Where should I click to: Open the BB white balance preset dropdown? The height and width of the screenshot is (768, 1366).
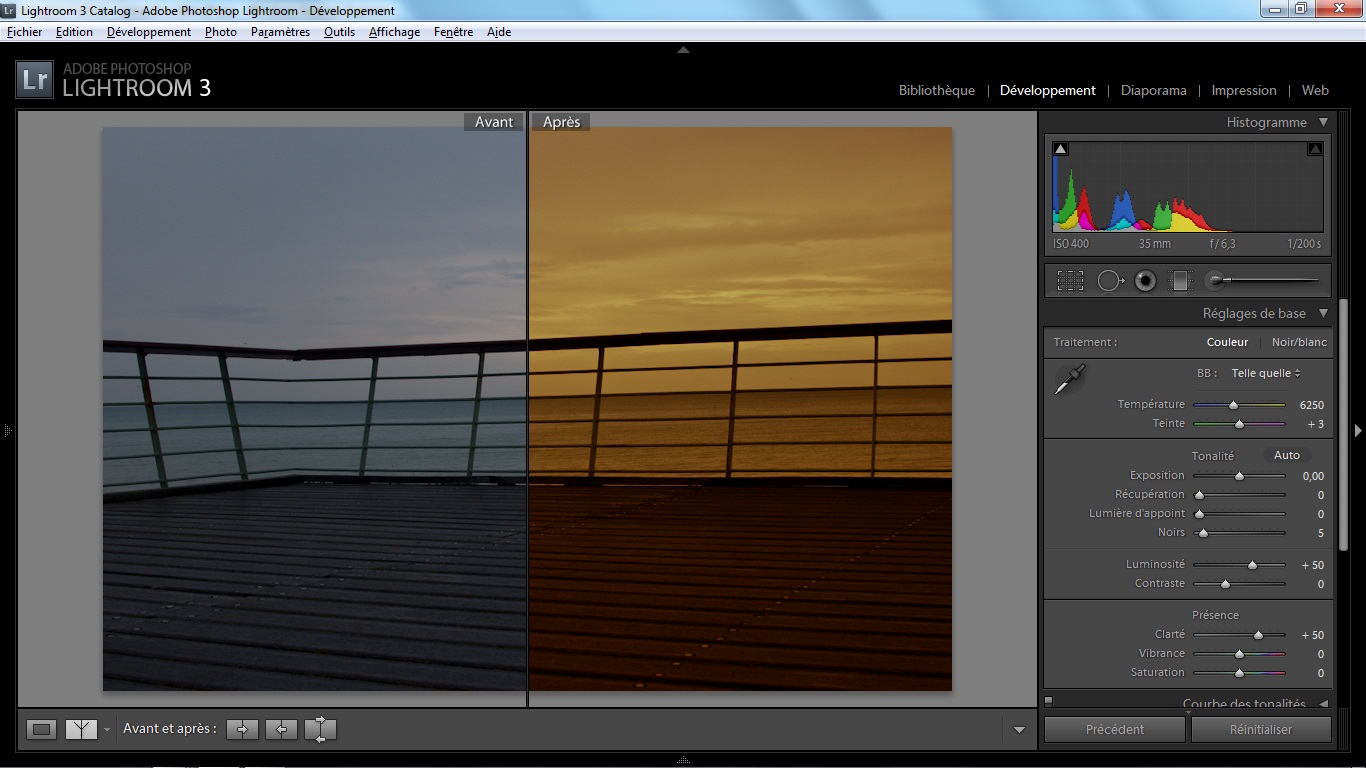click(x=1266, y=373)
